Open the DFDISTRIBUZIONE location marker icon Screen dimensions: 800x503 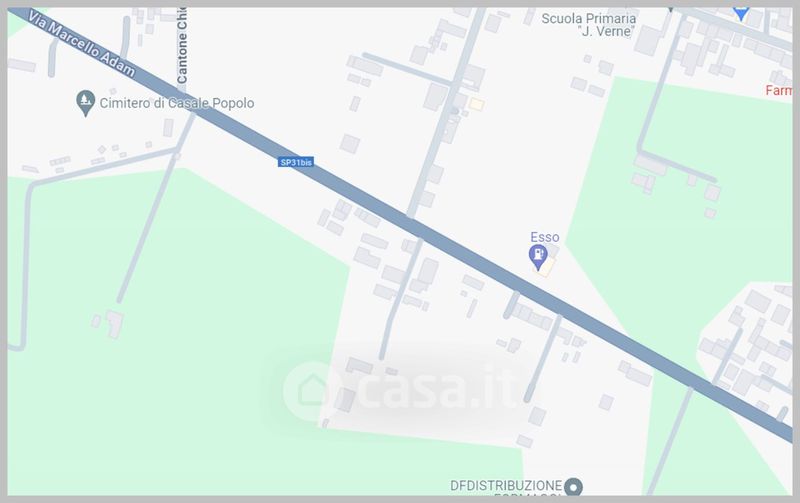573,487
